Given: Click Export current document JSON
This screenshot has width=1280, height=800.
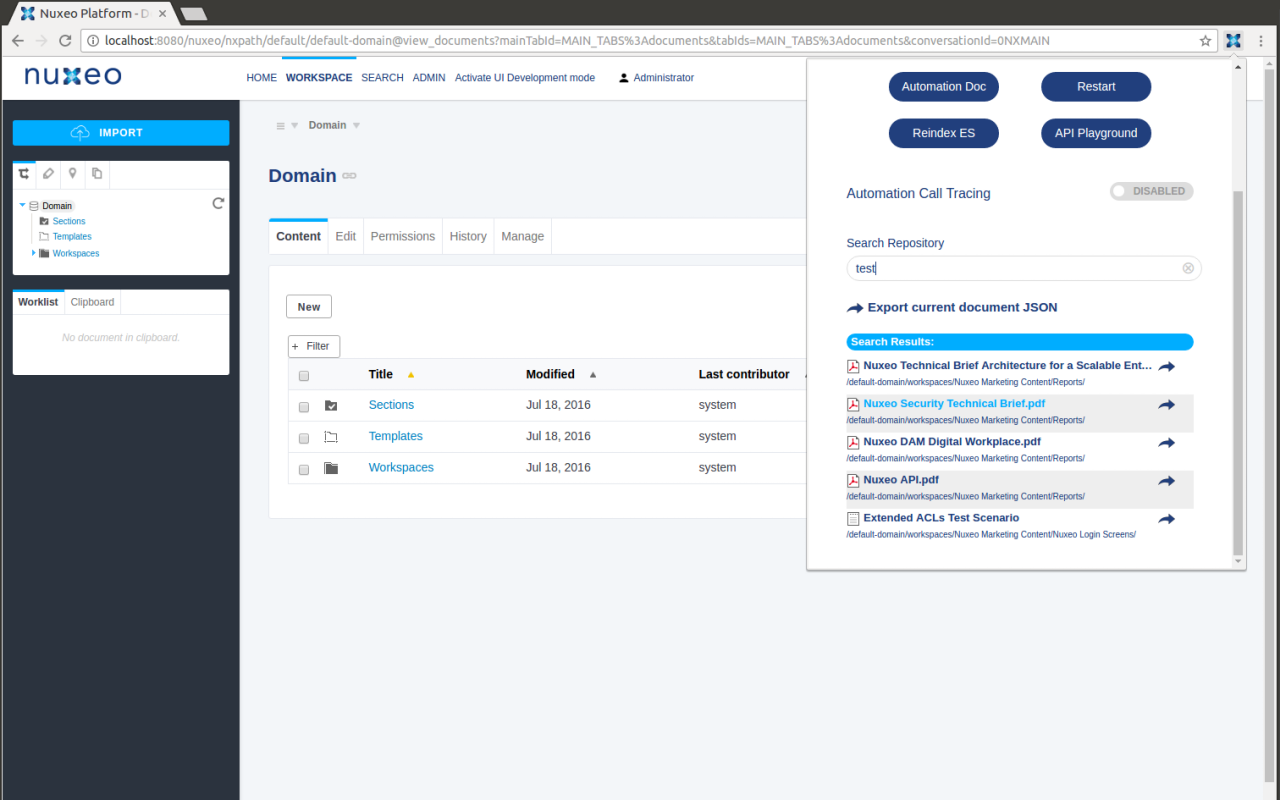Looking at the screenshot, I should [952, 308].
